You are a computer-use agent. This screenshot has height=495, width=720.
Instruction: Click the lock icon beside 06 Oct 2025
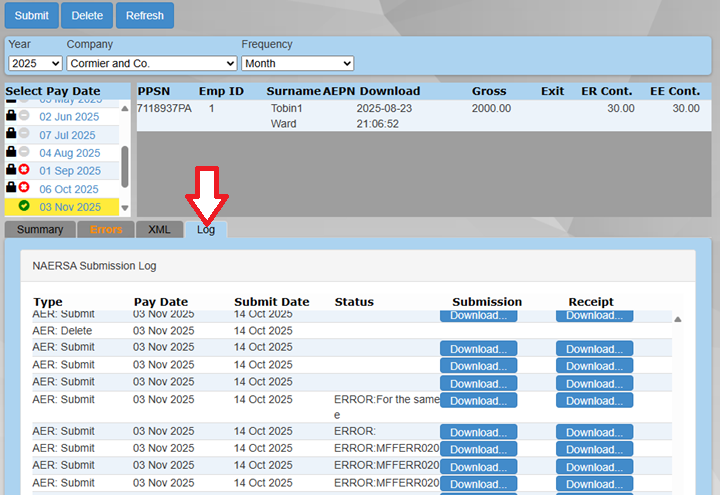click(11, 189)
